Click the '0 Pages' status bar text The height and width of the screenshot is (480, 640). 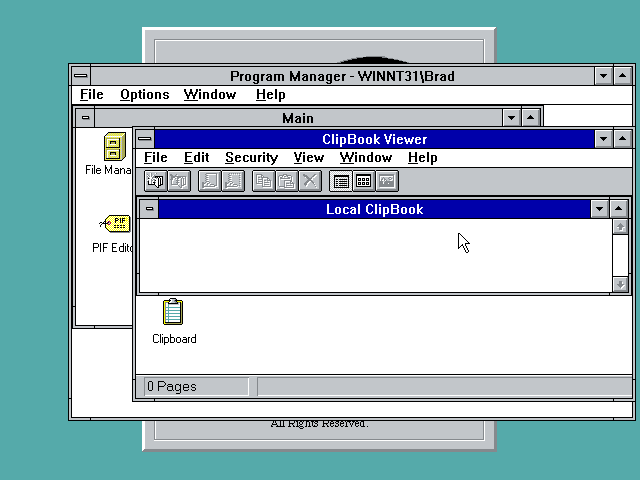point(172,386)
